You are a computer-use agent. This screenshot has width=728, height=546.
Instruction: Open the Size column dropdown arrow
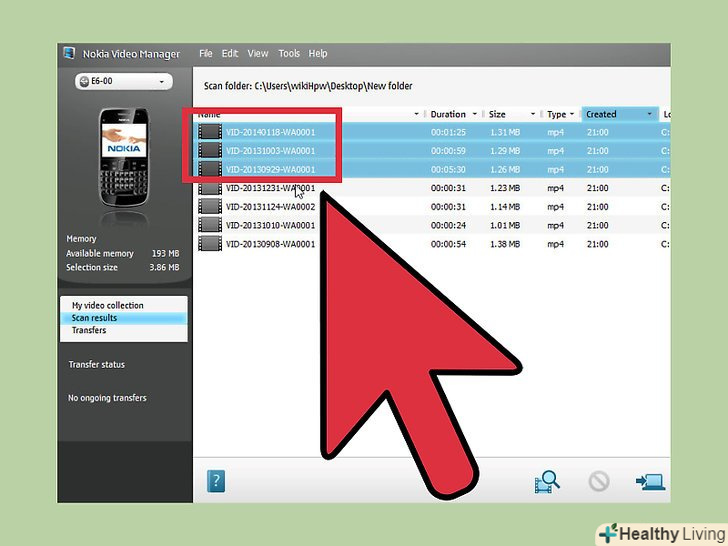[x=533, y=114]
